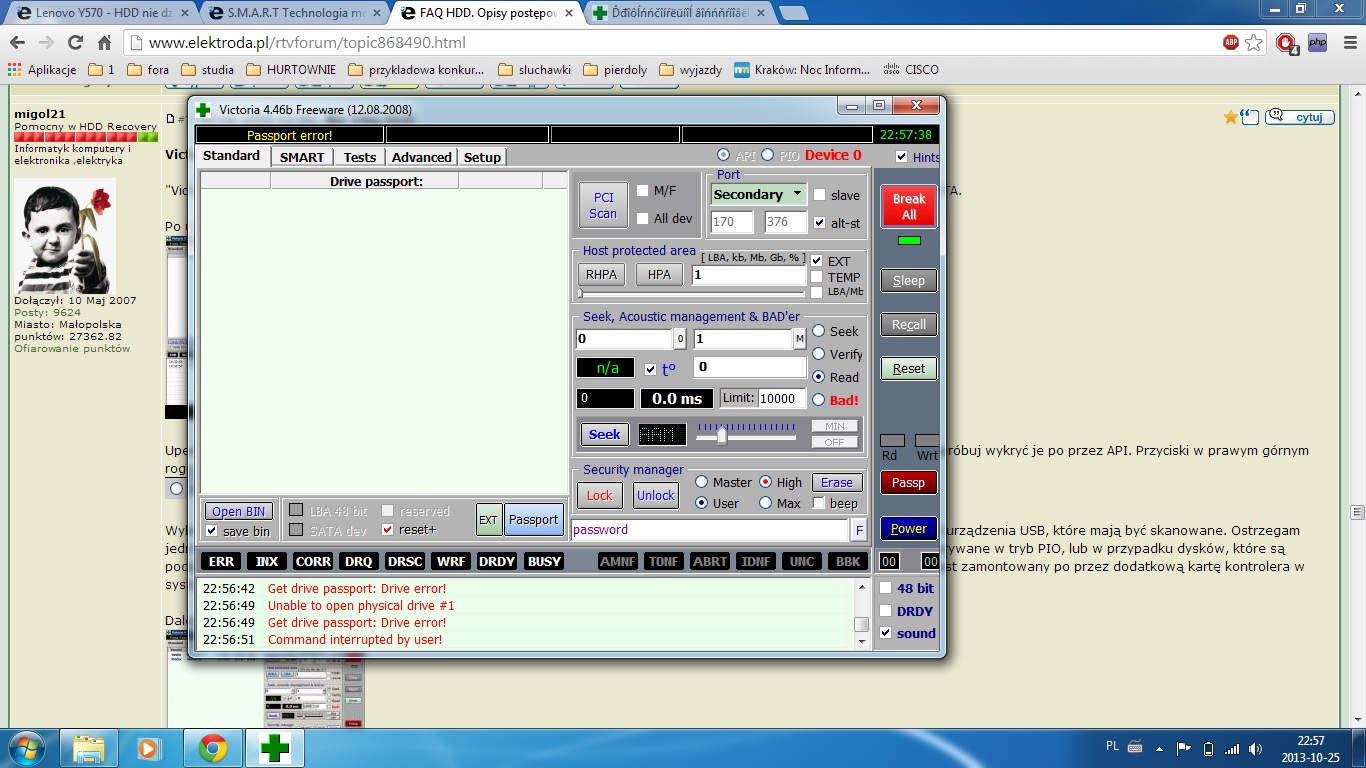Viewport: 1366px width, 768px height.
Task: Click the volume icon in the system tray
Action: [x=1254, y=748]
